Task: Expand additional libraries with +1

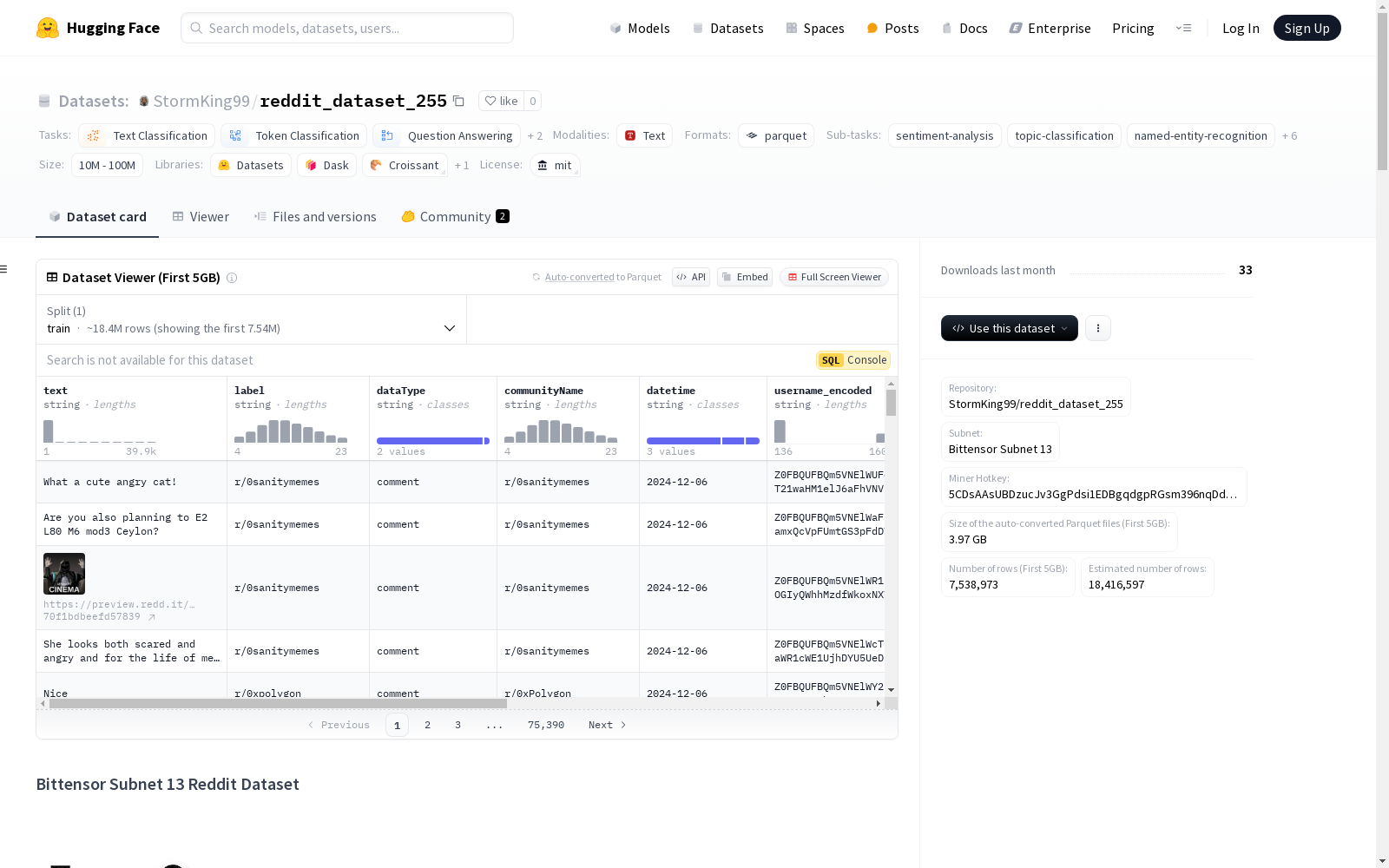Action: coord(462,166)
